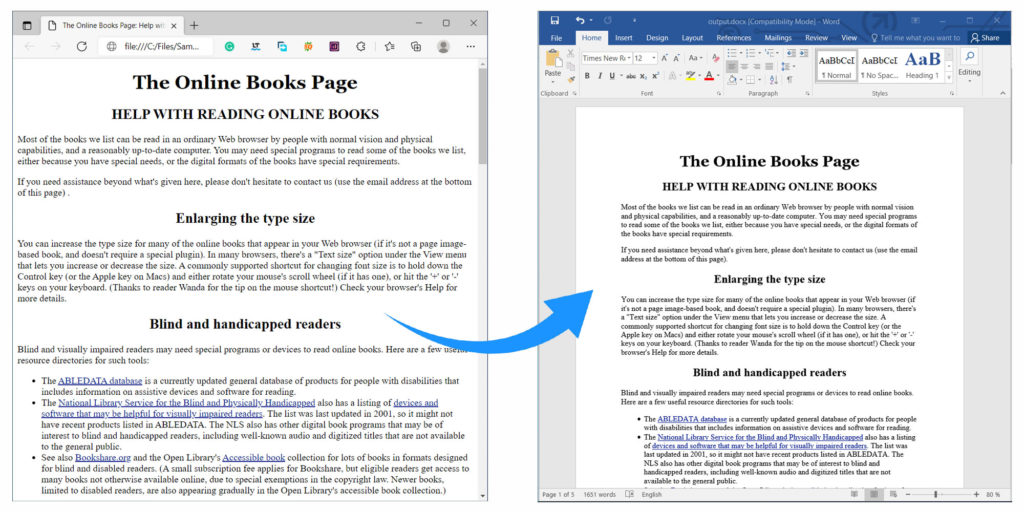Toggle Bold formatting in Word
Image resolution: width=1024 pixels, height=512 pixels.
tap(587, 76)
